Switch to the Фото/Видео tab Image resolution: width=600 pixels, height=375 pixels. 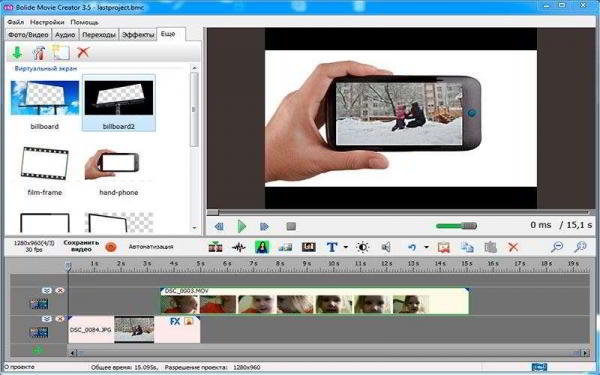click(x=28, y=34)
